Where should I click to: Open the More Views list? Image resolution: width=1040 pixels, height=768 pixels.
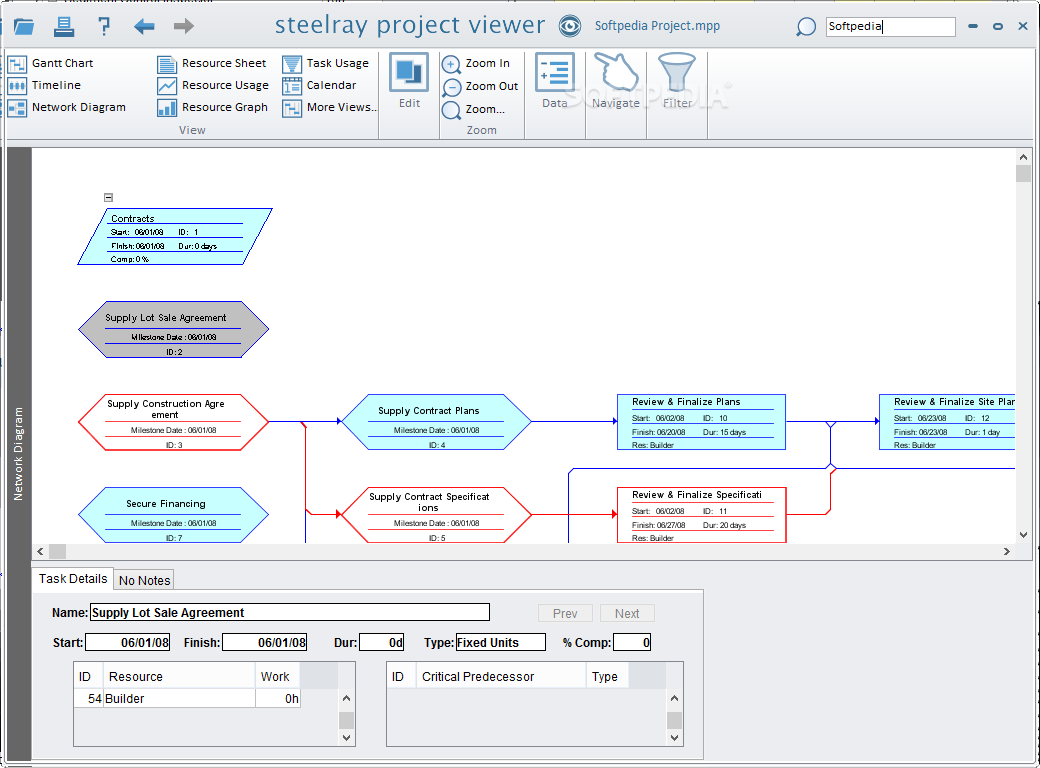coord(329,107)
